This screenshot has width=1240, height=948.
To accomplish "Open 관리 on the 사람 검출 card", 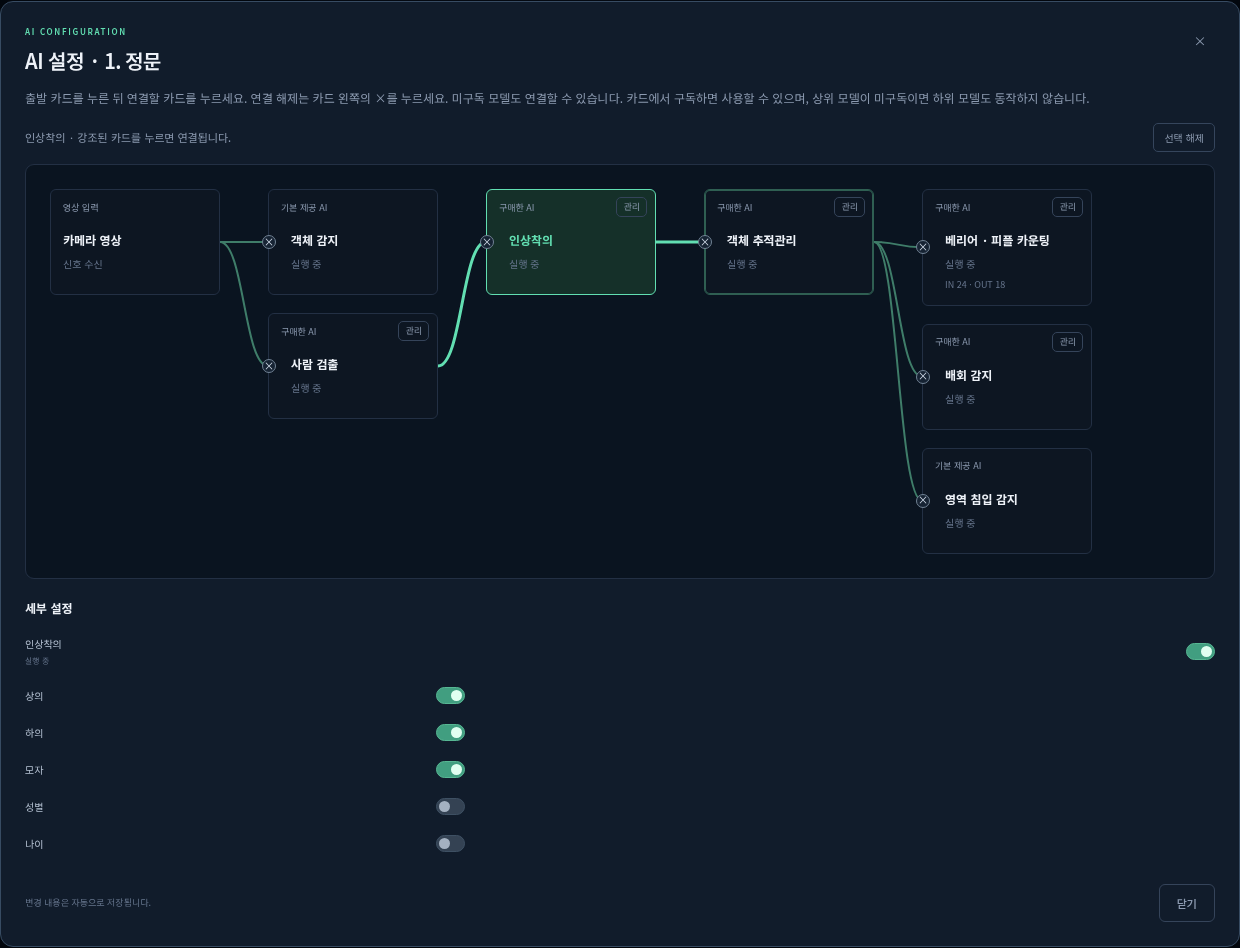I will click(x=413, y=331).
